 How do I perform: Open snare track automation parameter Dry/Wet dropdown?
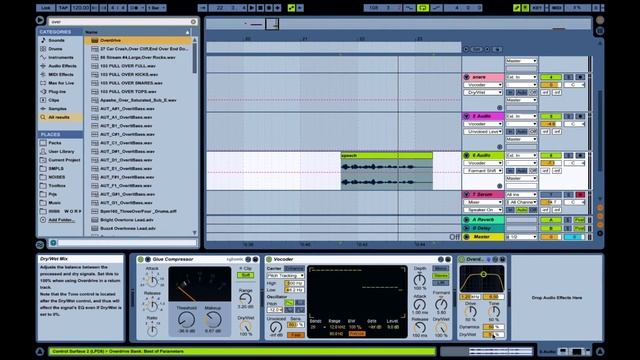point(483,93)
